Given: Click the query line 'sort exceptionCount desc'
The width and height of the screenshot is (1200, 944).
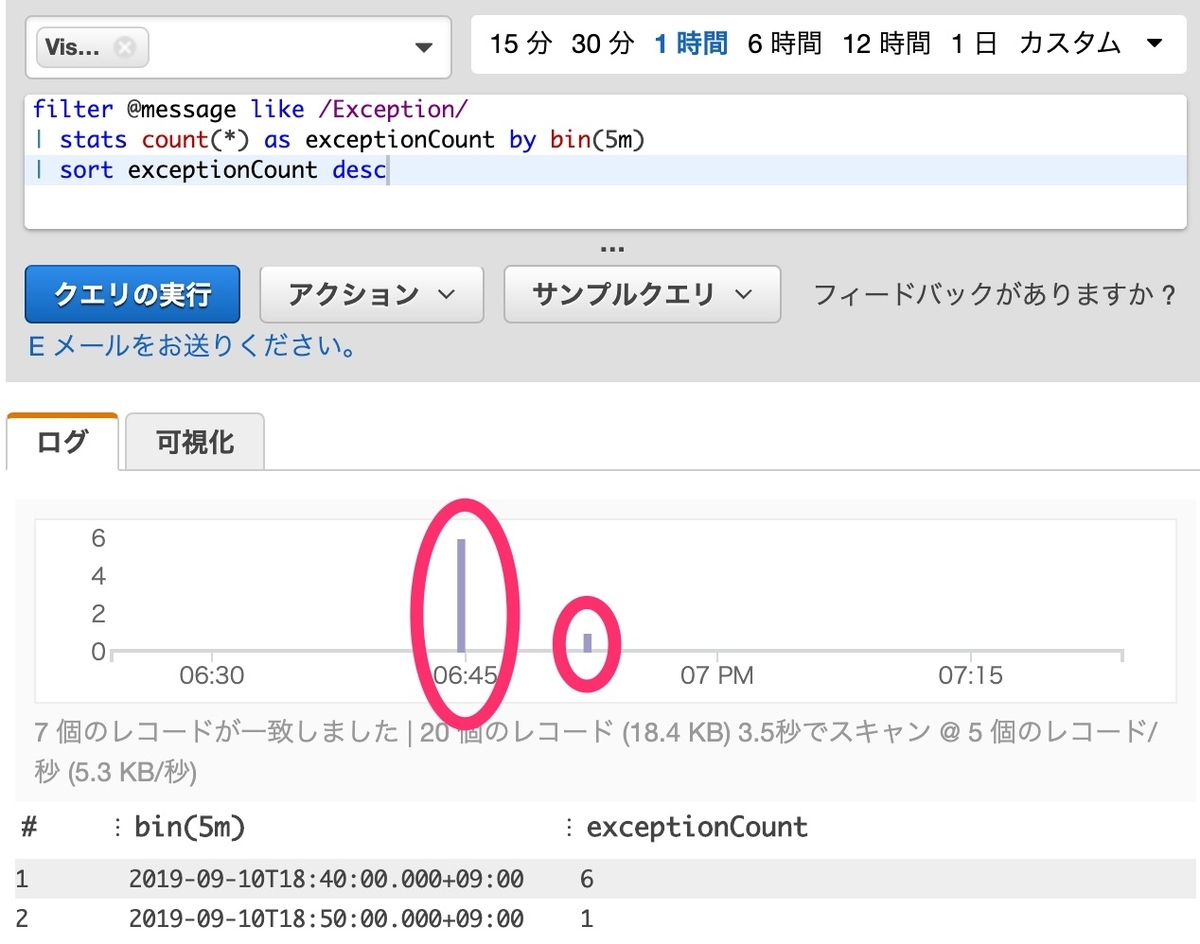Looking at the screenshot, I should 222,170.
